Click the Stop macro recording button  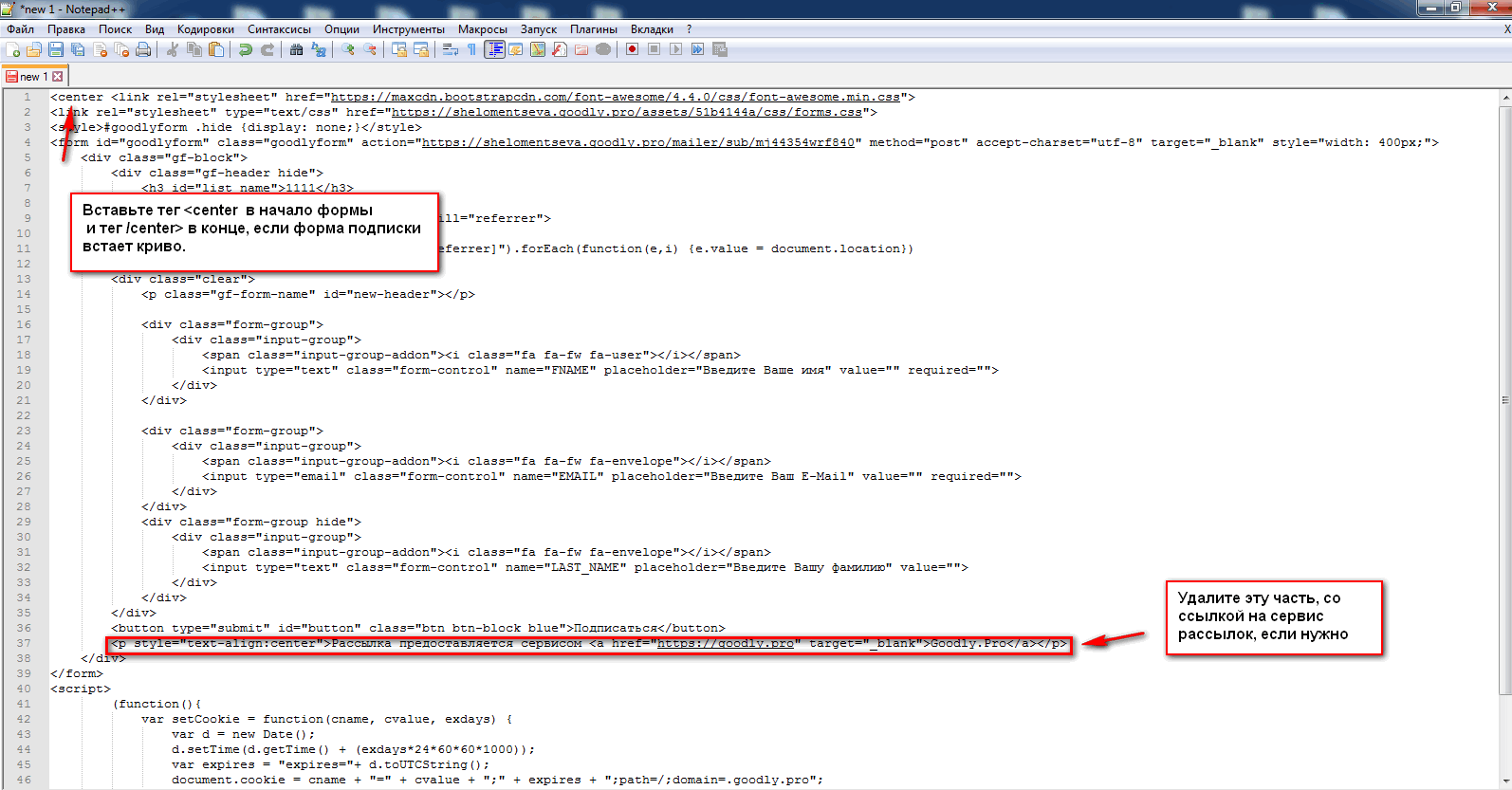click(x=655, y=49)
